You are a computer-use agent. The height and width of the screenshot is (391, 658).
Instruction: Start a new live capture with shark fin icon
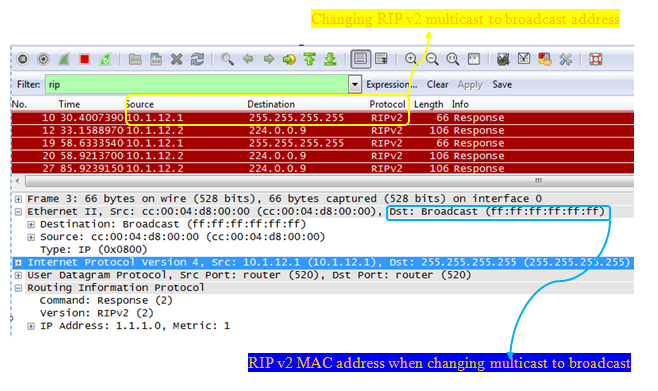click(x=64, y=59)
